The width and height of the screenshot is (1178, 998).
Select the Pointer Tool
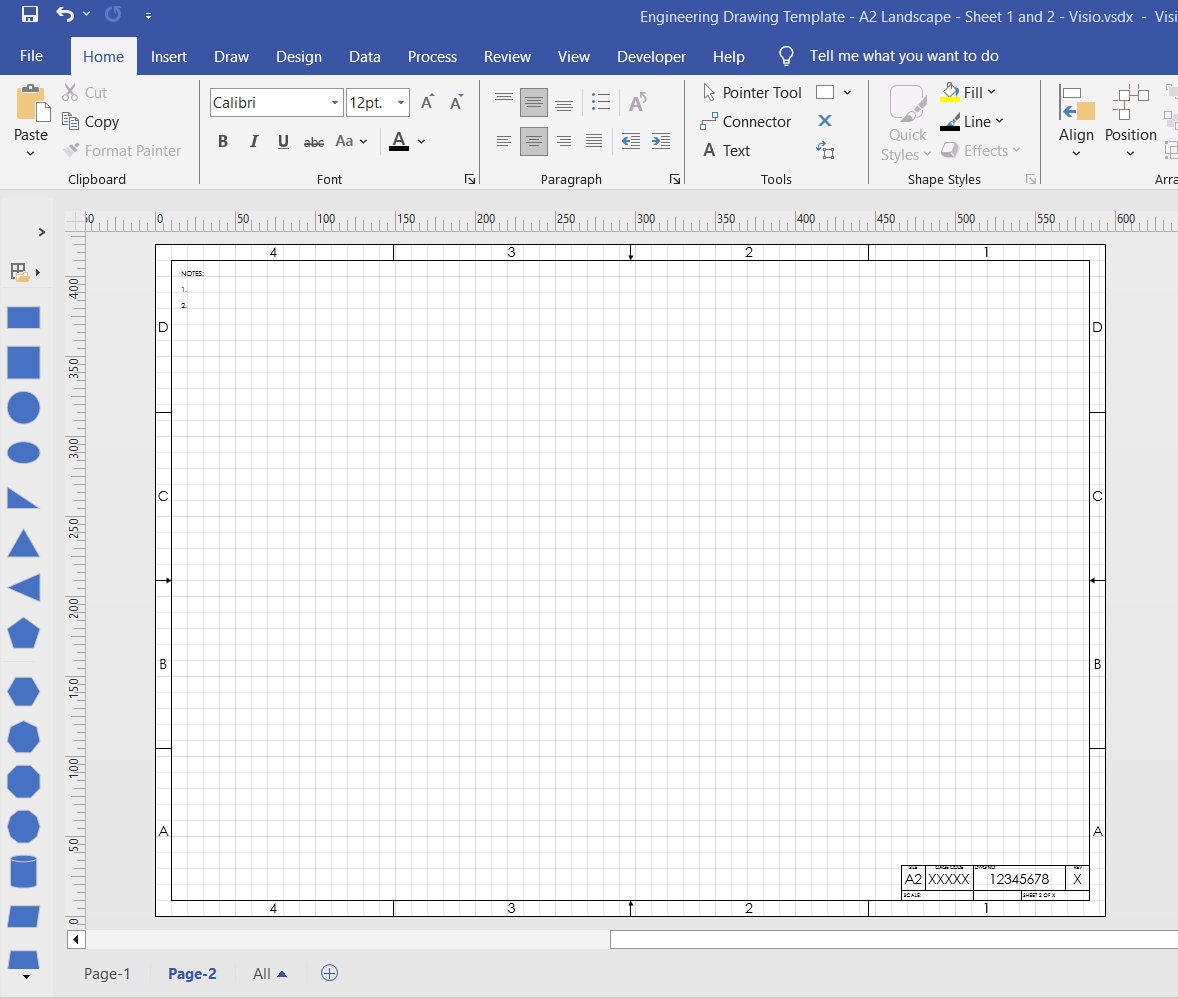(x=751, y=92)
